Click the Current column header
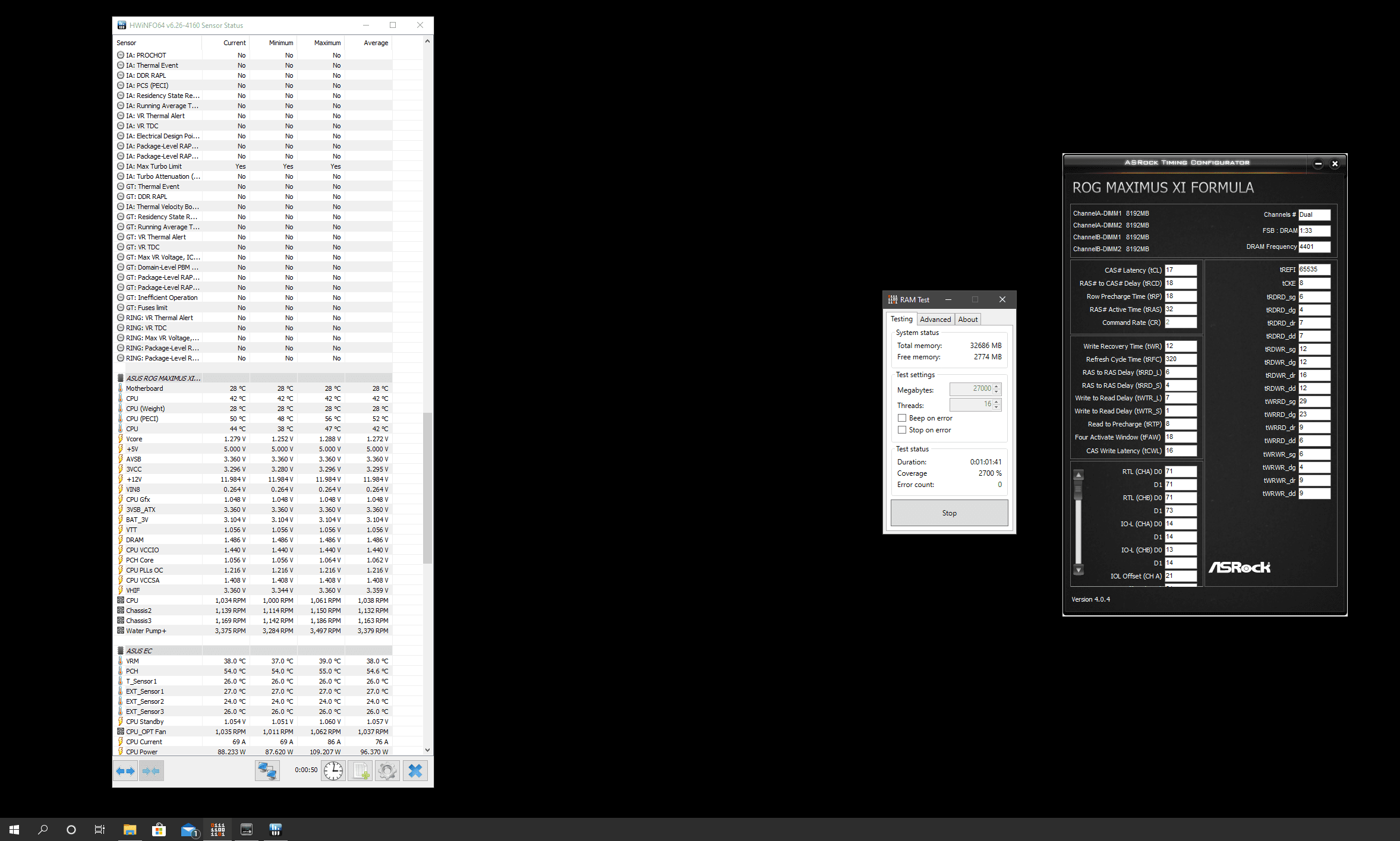Screen dimensions: 1400x841 (226, 43)
